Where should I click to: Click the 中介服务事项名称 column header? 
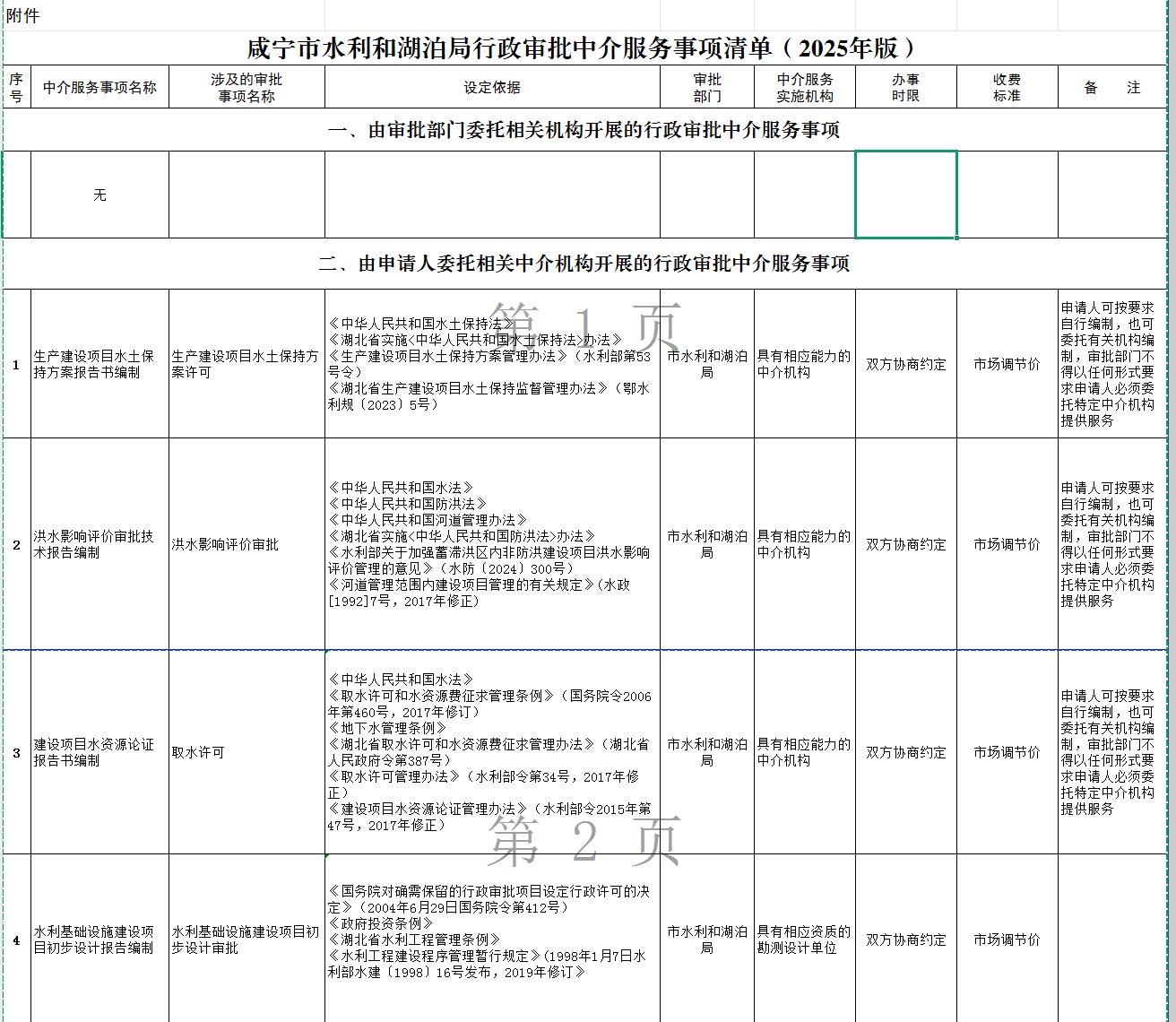click(99, 87)
